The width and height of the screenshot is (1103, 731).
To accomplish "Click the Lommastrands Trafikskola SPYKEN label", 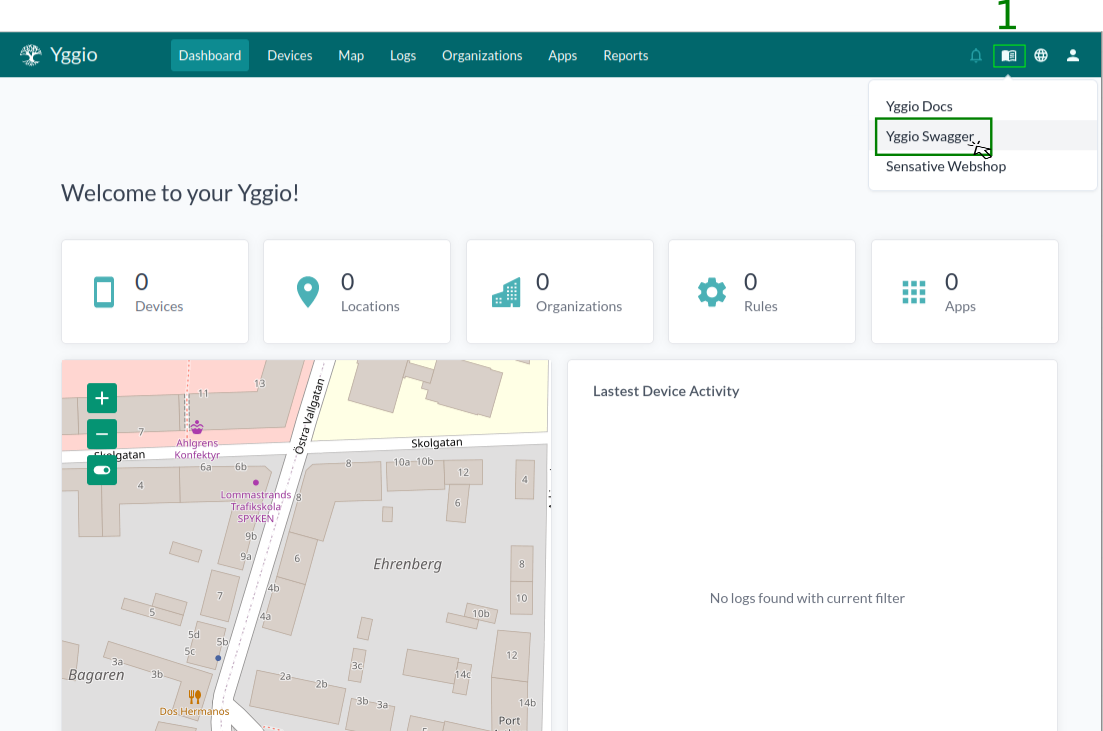I will click(x=255, y=507).
